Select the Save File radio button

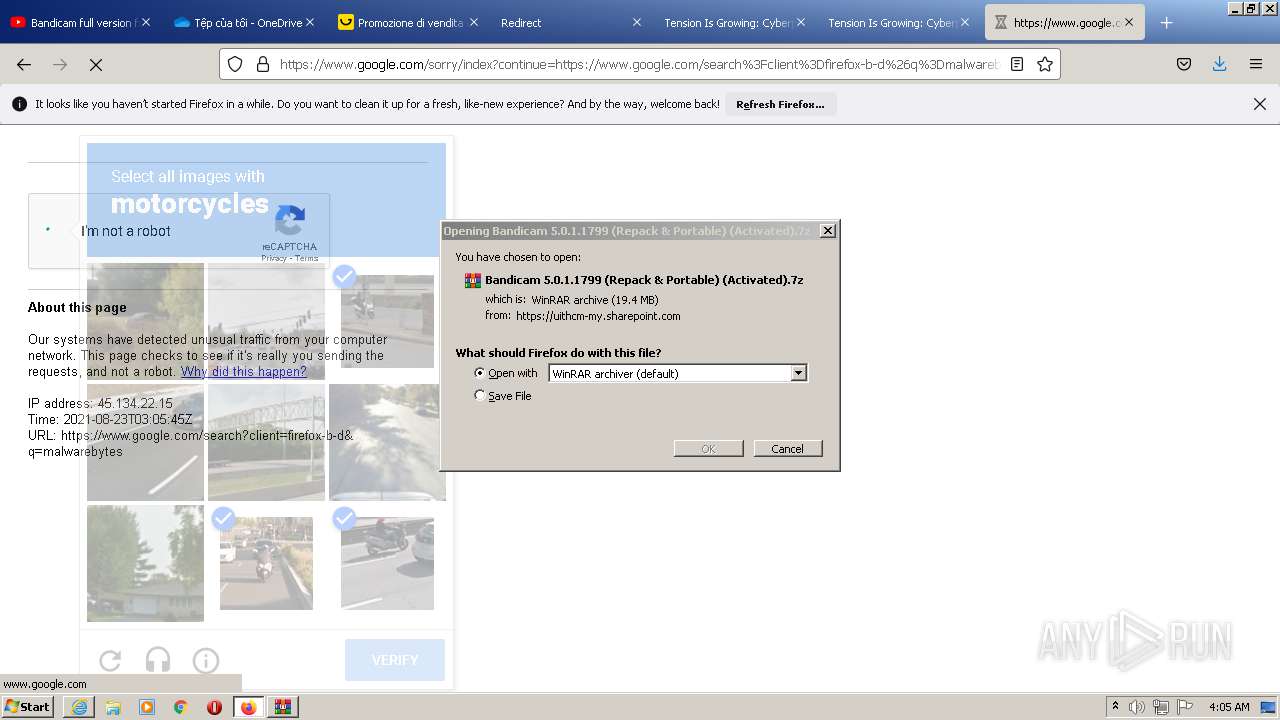(480, 396)
